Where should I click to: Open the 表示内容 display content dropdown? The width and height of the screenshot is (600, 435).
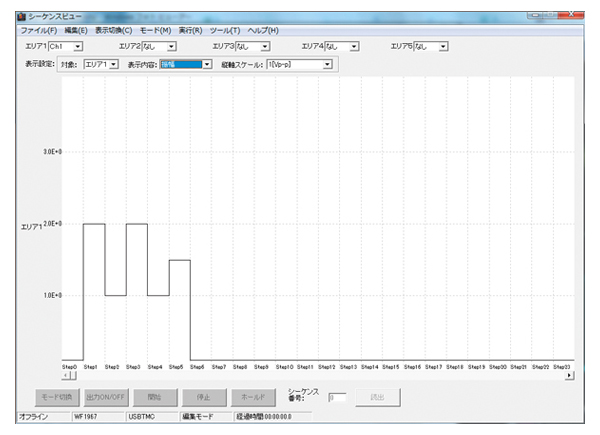207,65
